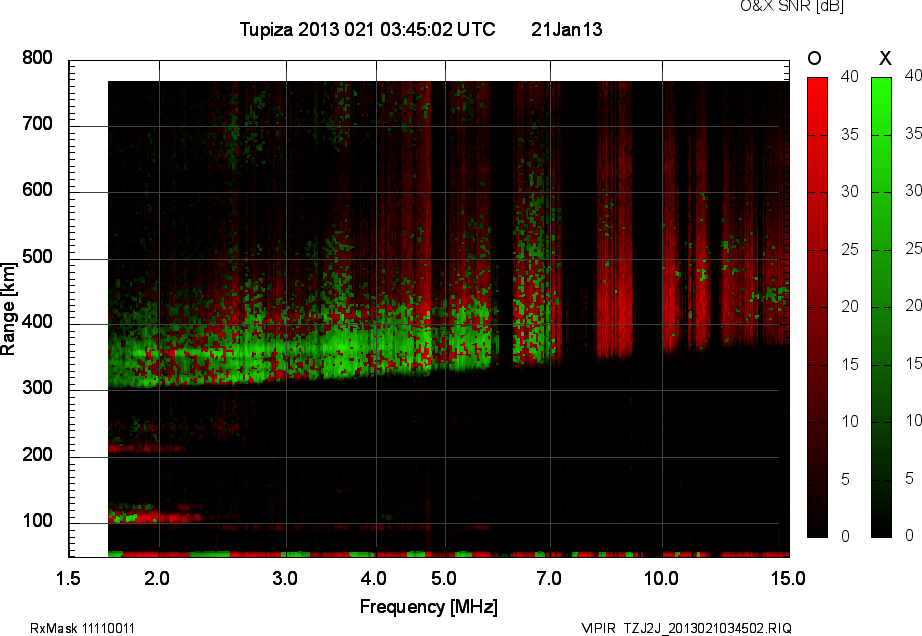This screenshot has height=636, width=922.
Task: Click the plot title 'Tupiza 2013 021 03:45:02 UTC'
Action: (x=368, y=29)
